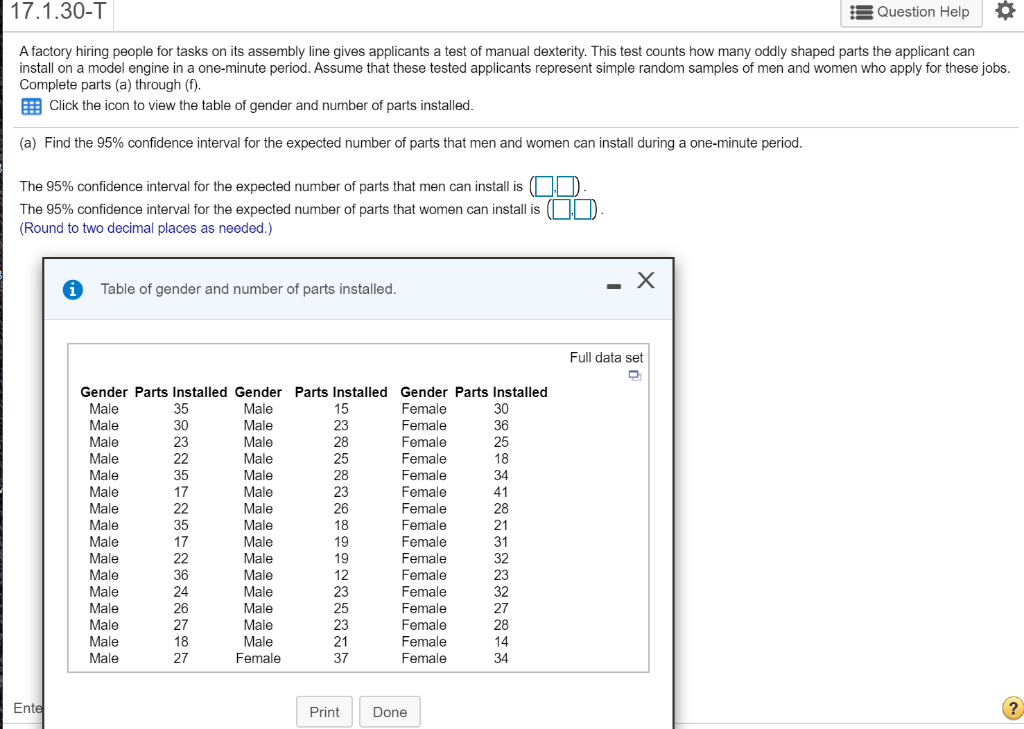Click the 'Round to two decimal places' note

click(146, 228)
